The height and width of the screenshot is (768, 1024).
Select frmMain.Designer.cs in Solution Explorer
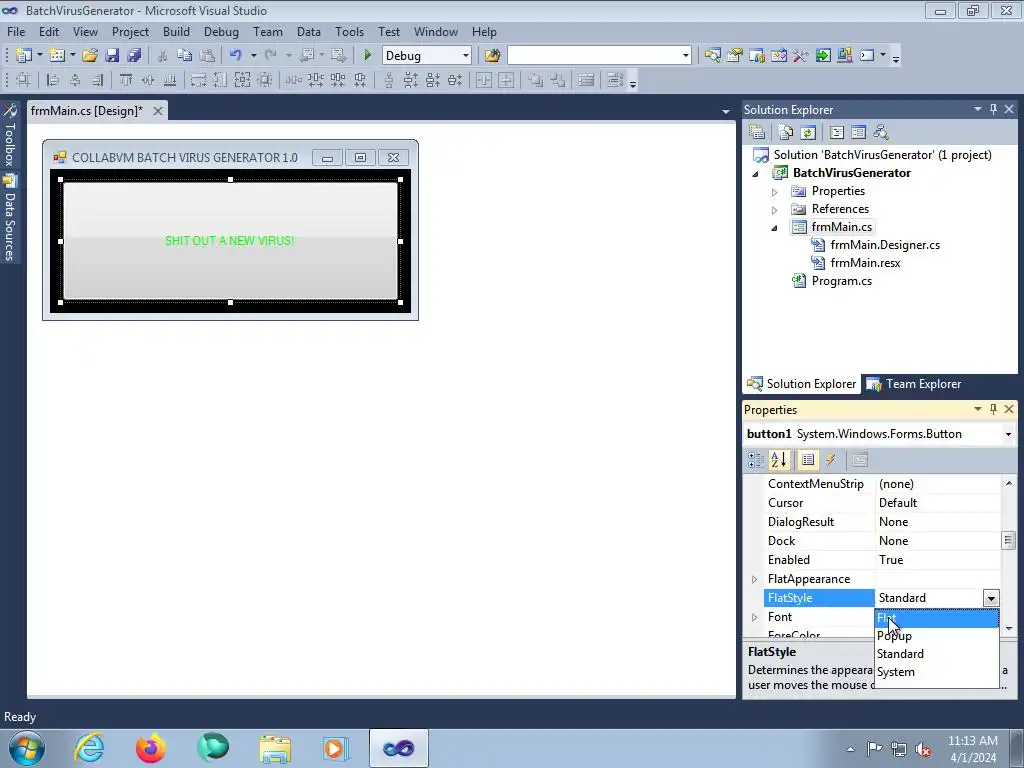[x=885, y=245]
